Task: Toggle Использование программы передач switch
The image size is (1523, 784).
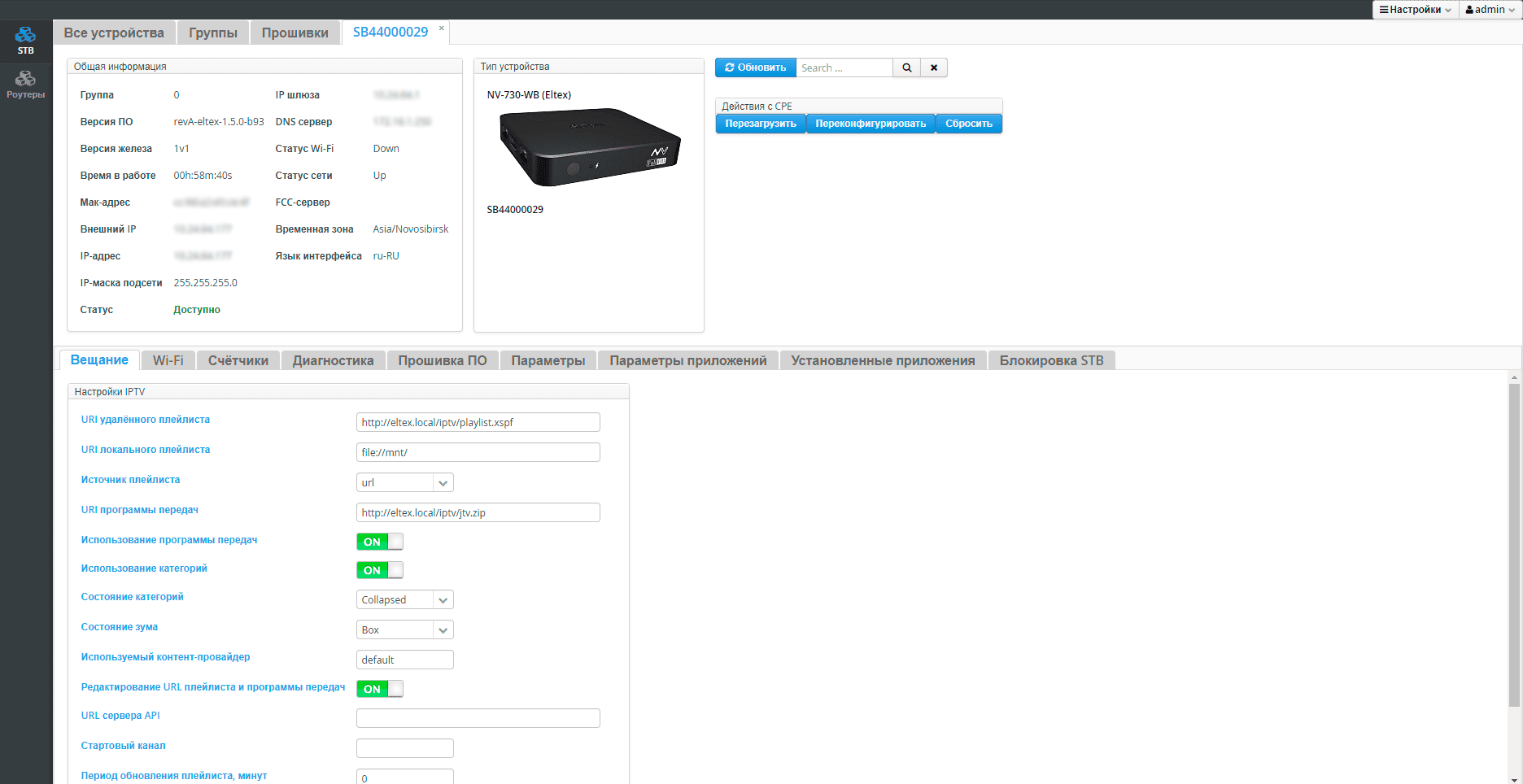Action: tap(379, 542)
